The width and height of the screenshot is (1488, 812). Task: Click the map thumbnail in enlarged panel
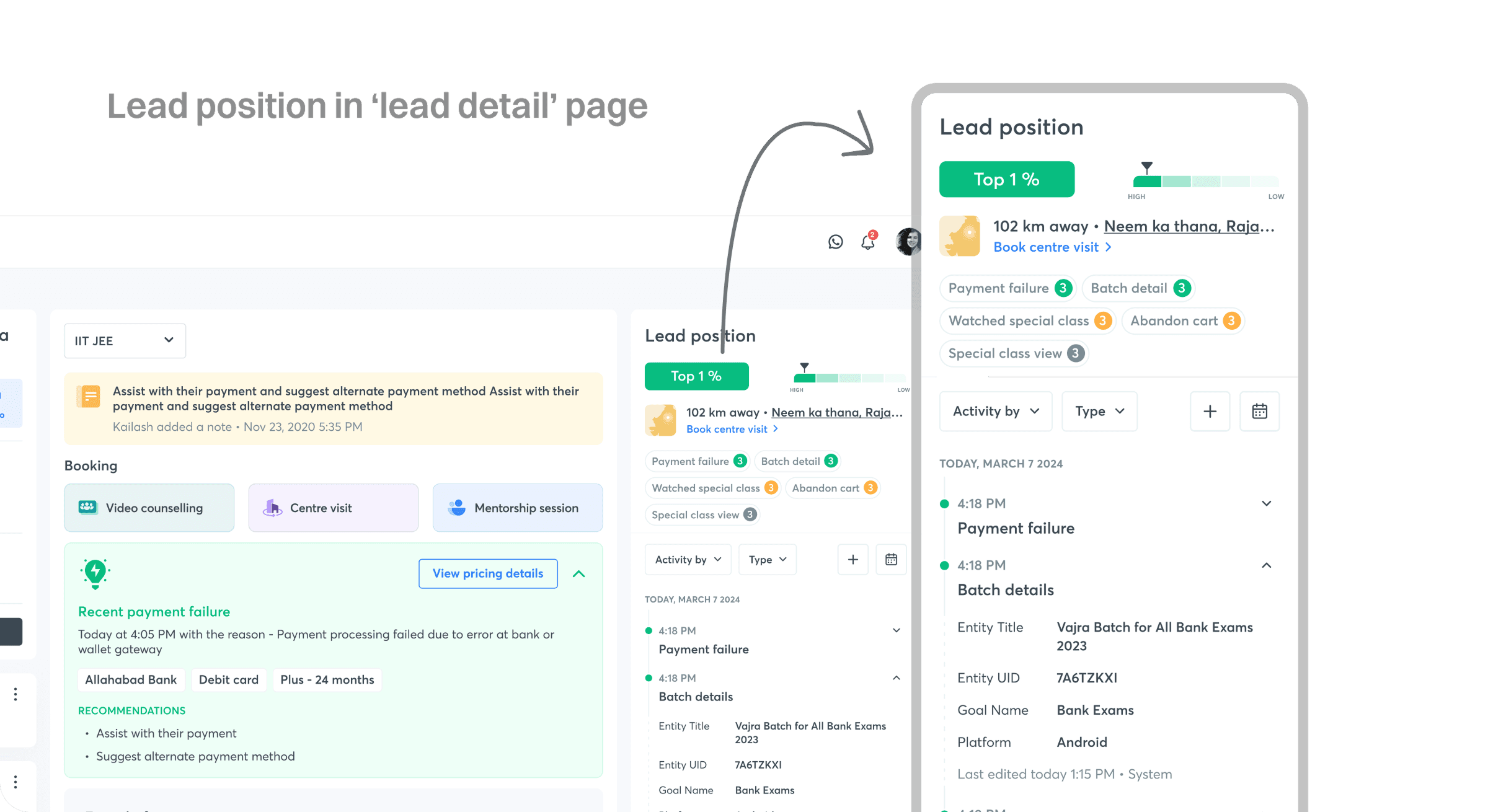click(x=960, y=236)
